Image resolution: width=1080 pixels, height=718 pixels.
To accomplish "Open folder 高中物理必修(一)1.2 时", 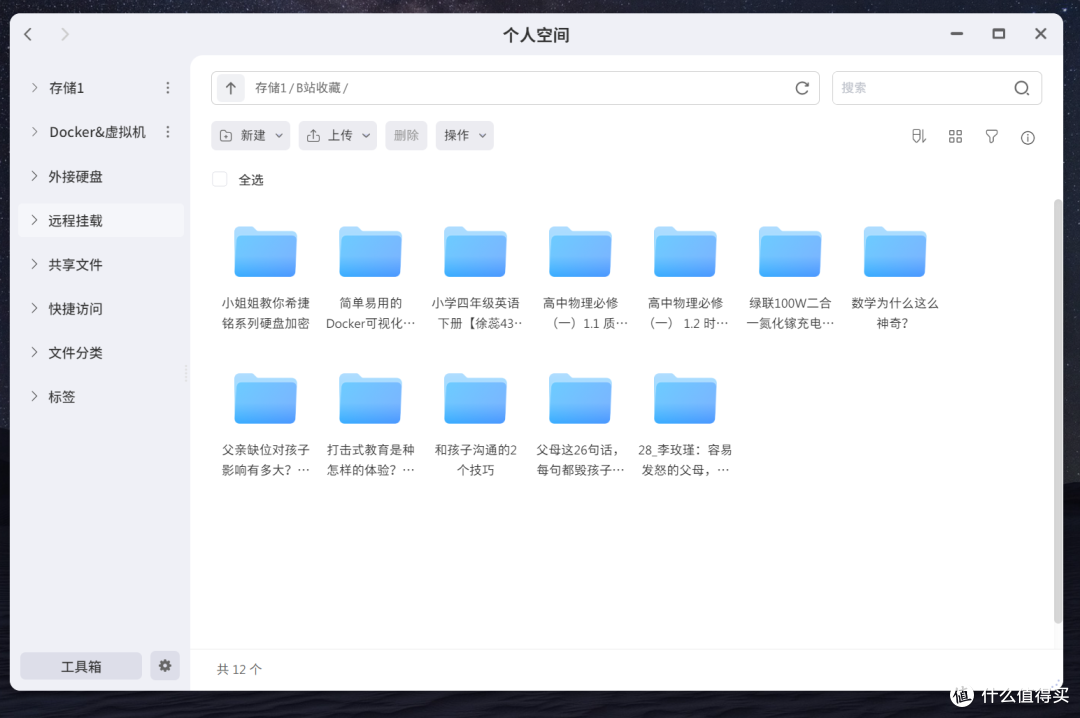I will pos(685,278).
